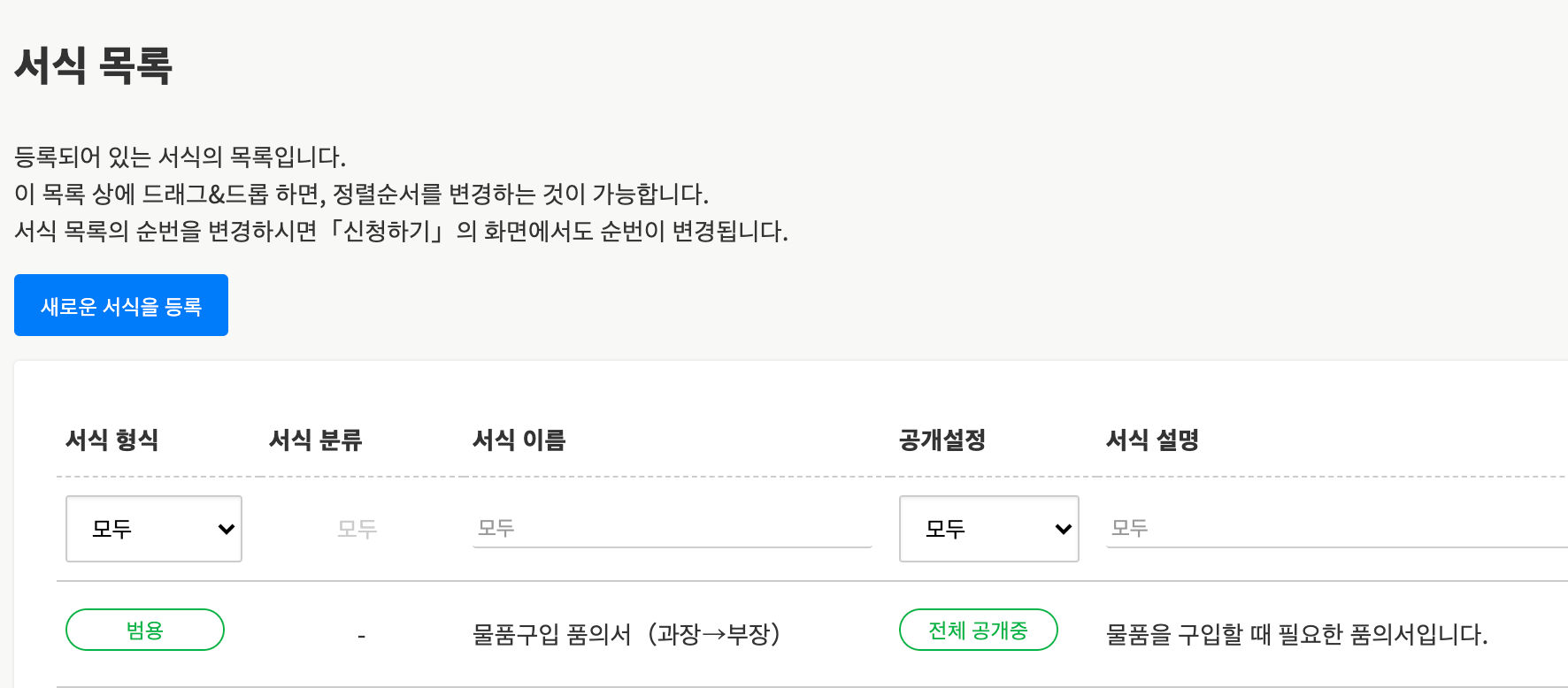Image resolution: width=1568 pixels, height=688 pixels.
Task: Click the dash in the 서식 분류 cell
Action: click(x=361, y=636)
